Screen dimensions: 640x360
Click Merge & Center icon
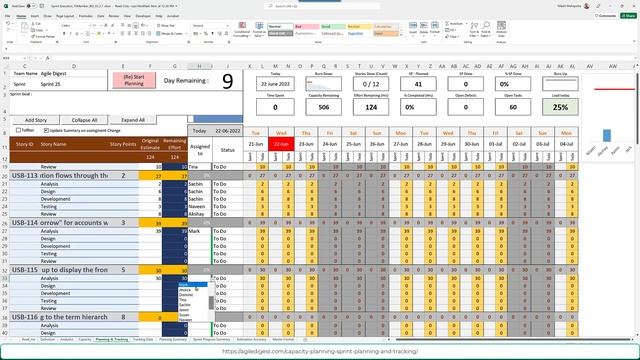(x=159, y=33)
